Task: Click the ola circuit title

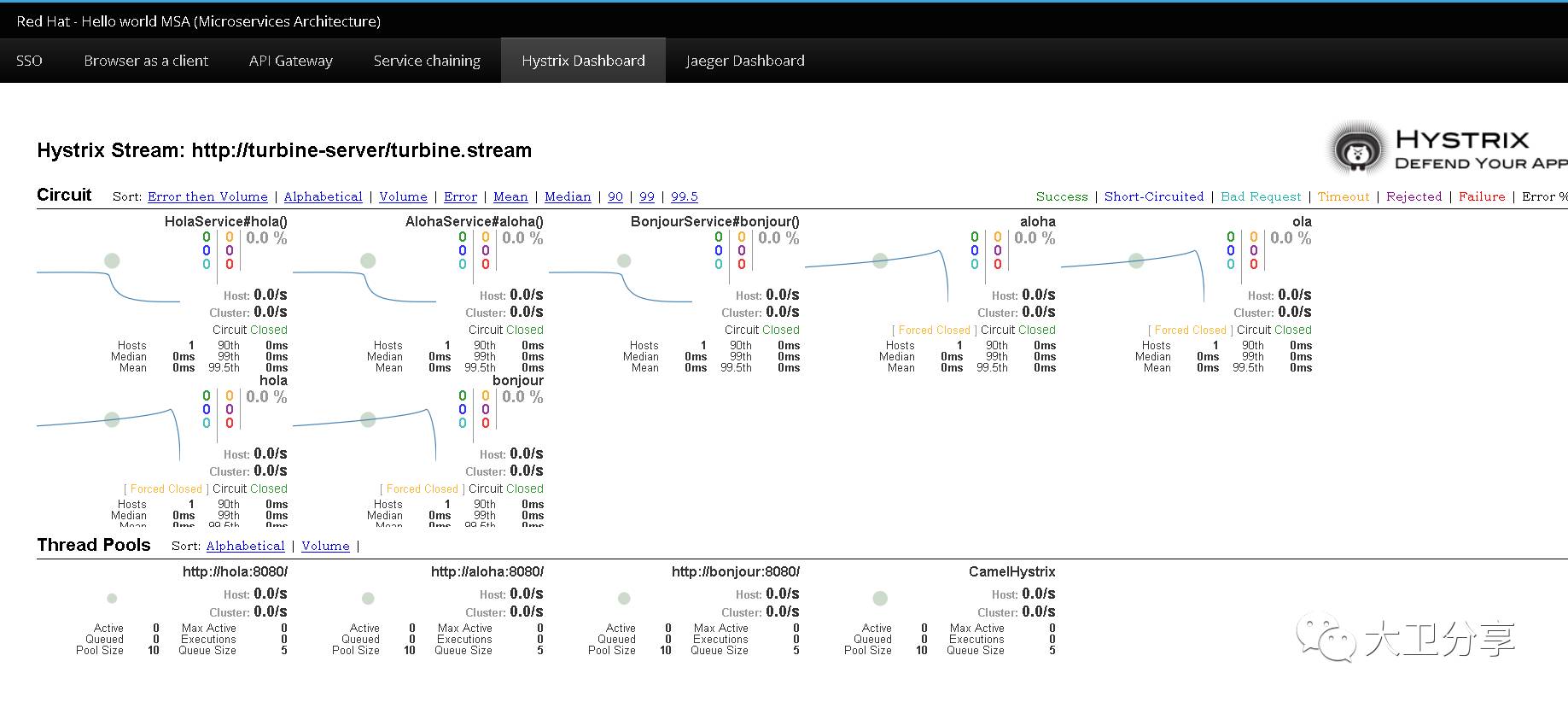Action: tap(1302, 221)
